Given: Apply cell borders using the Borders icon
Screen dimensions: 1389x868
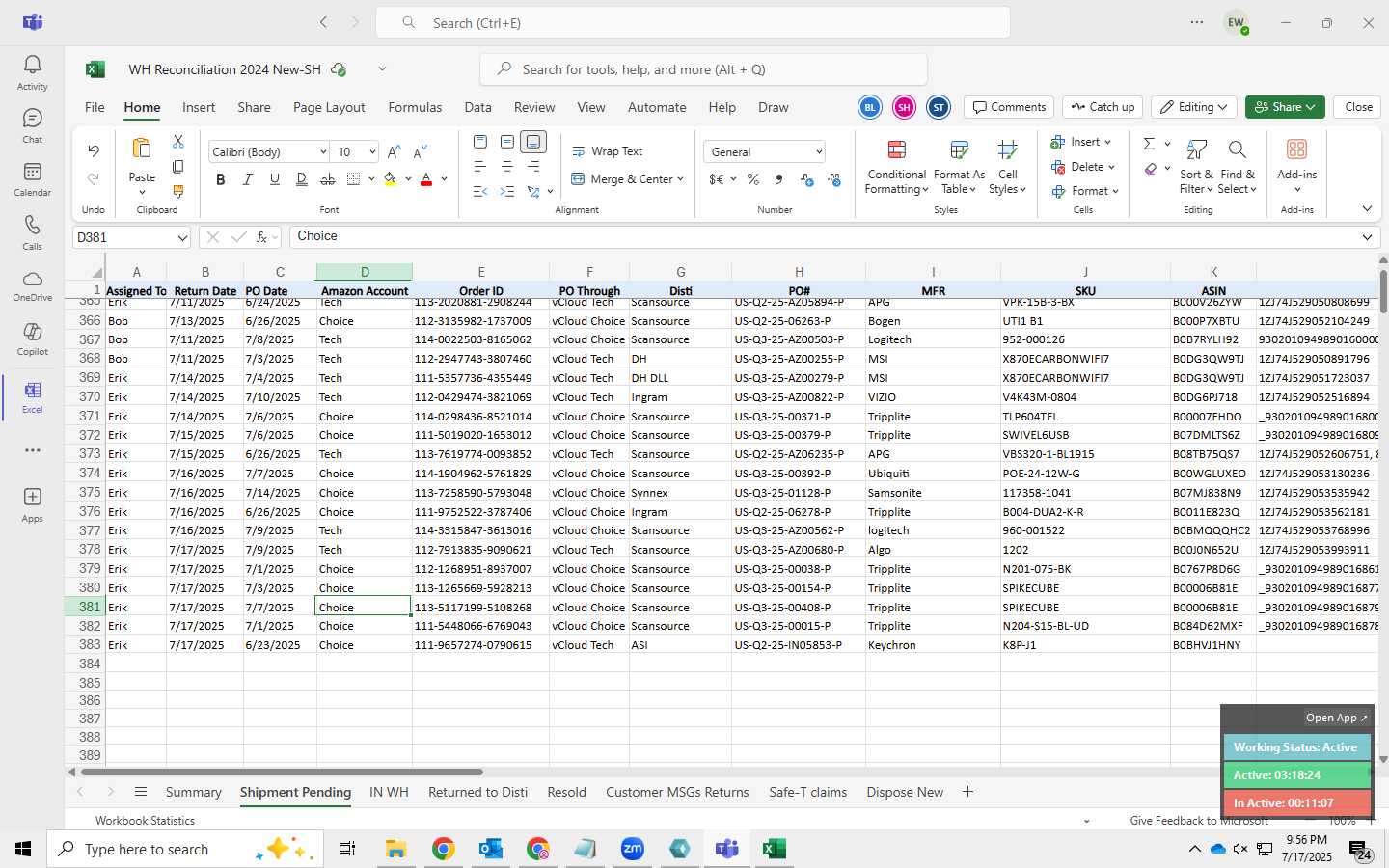Looking at the screenshot, I should coord(354,179).
